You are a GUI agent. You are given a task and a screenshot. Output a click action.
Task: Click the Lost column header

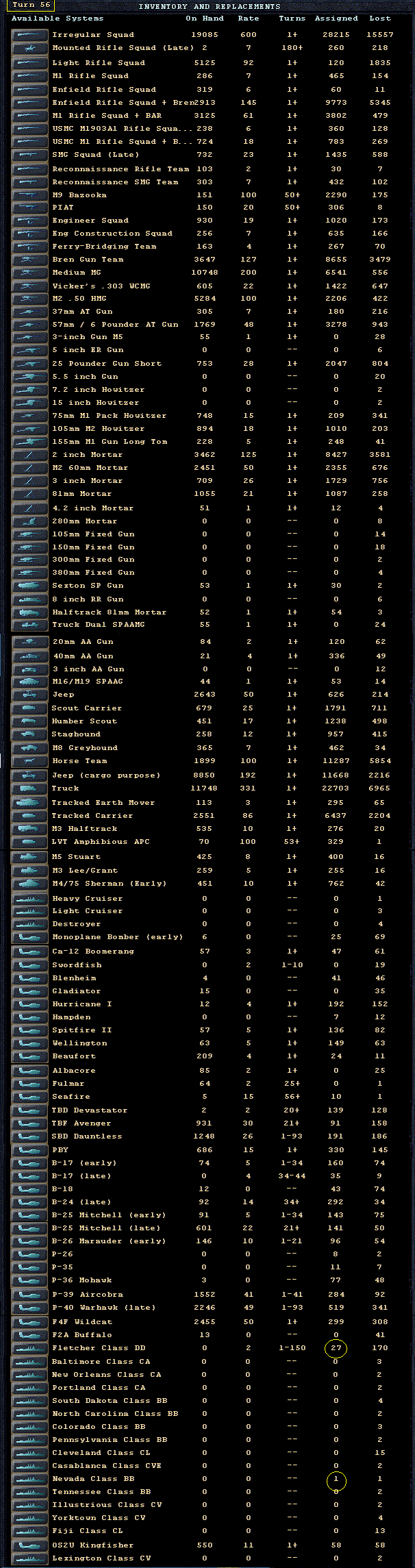(x=380, y=18)
